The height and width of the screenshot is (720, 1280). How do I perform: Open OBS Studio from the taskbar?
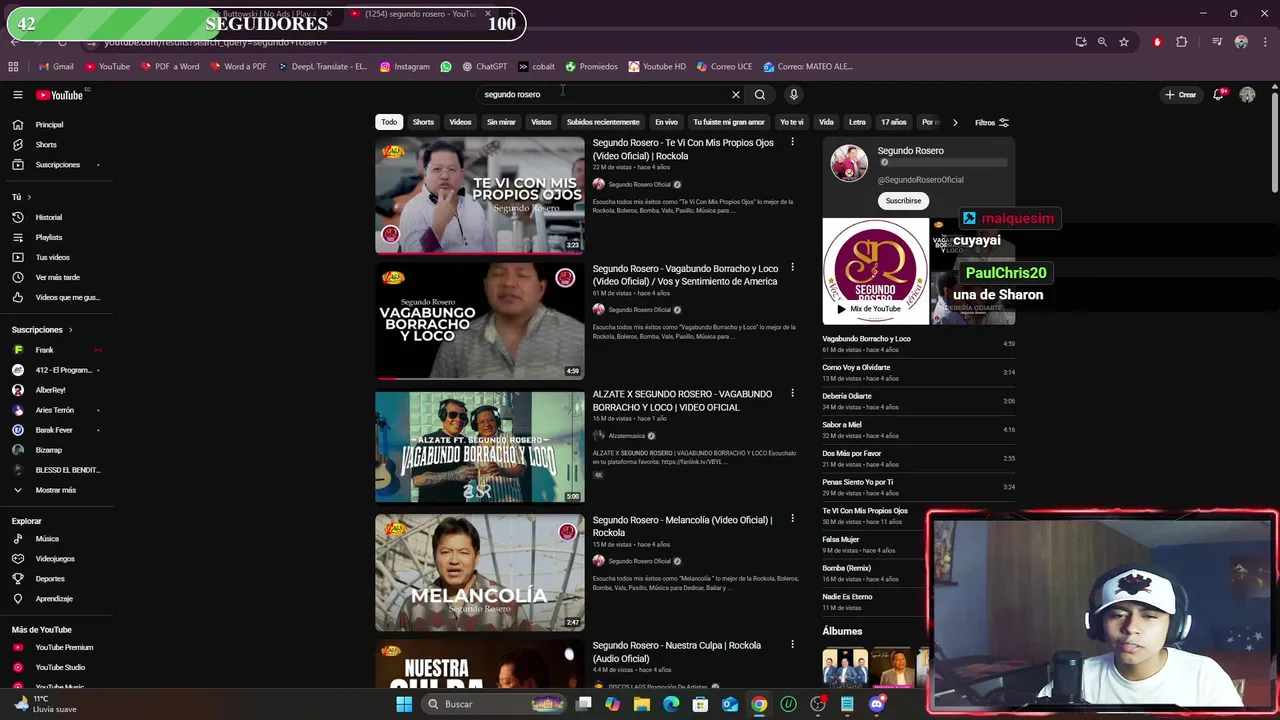(818, 704)
